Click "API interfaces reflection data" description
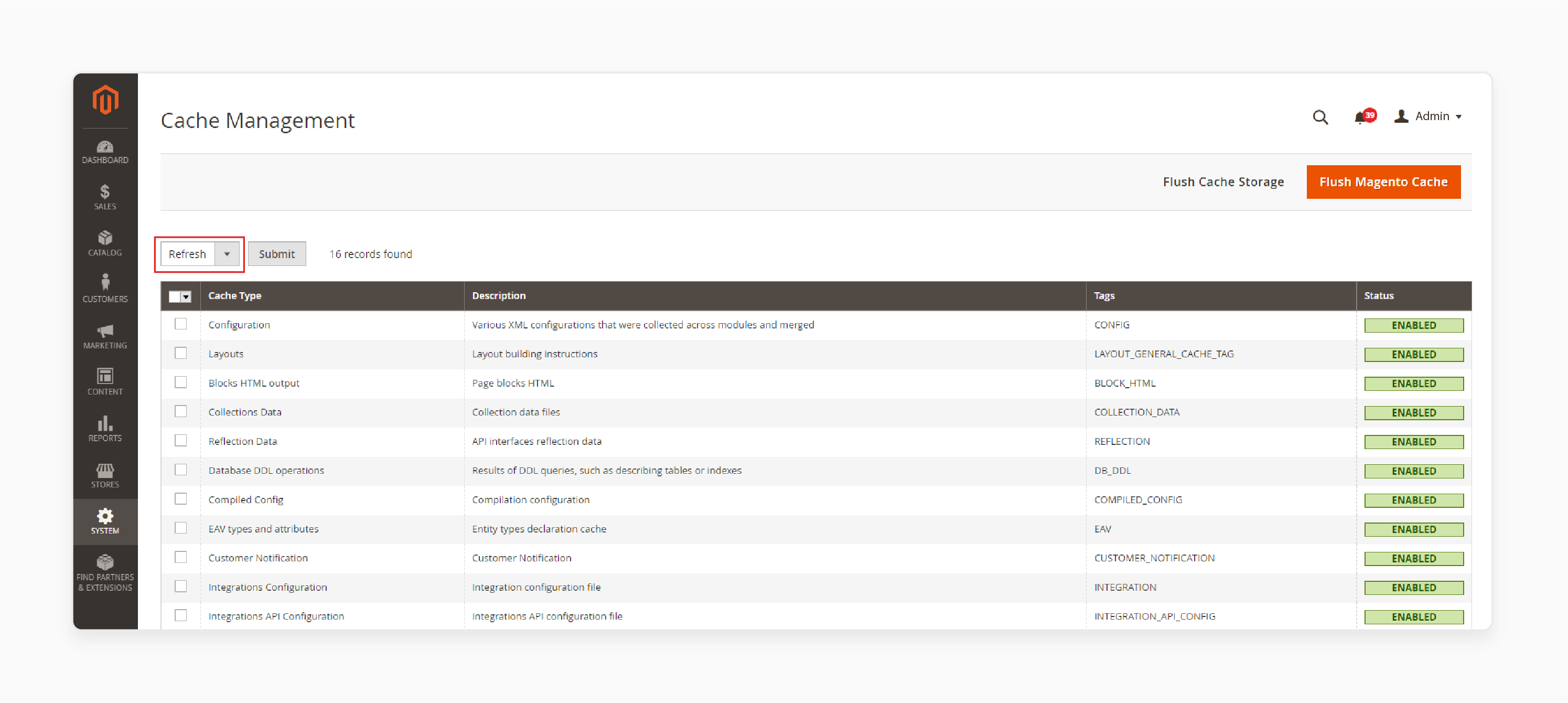1568x703 pixels. pyautogui.click(x=537, y=442)
